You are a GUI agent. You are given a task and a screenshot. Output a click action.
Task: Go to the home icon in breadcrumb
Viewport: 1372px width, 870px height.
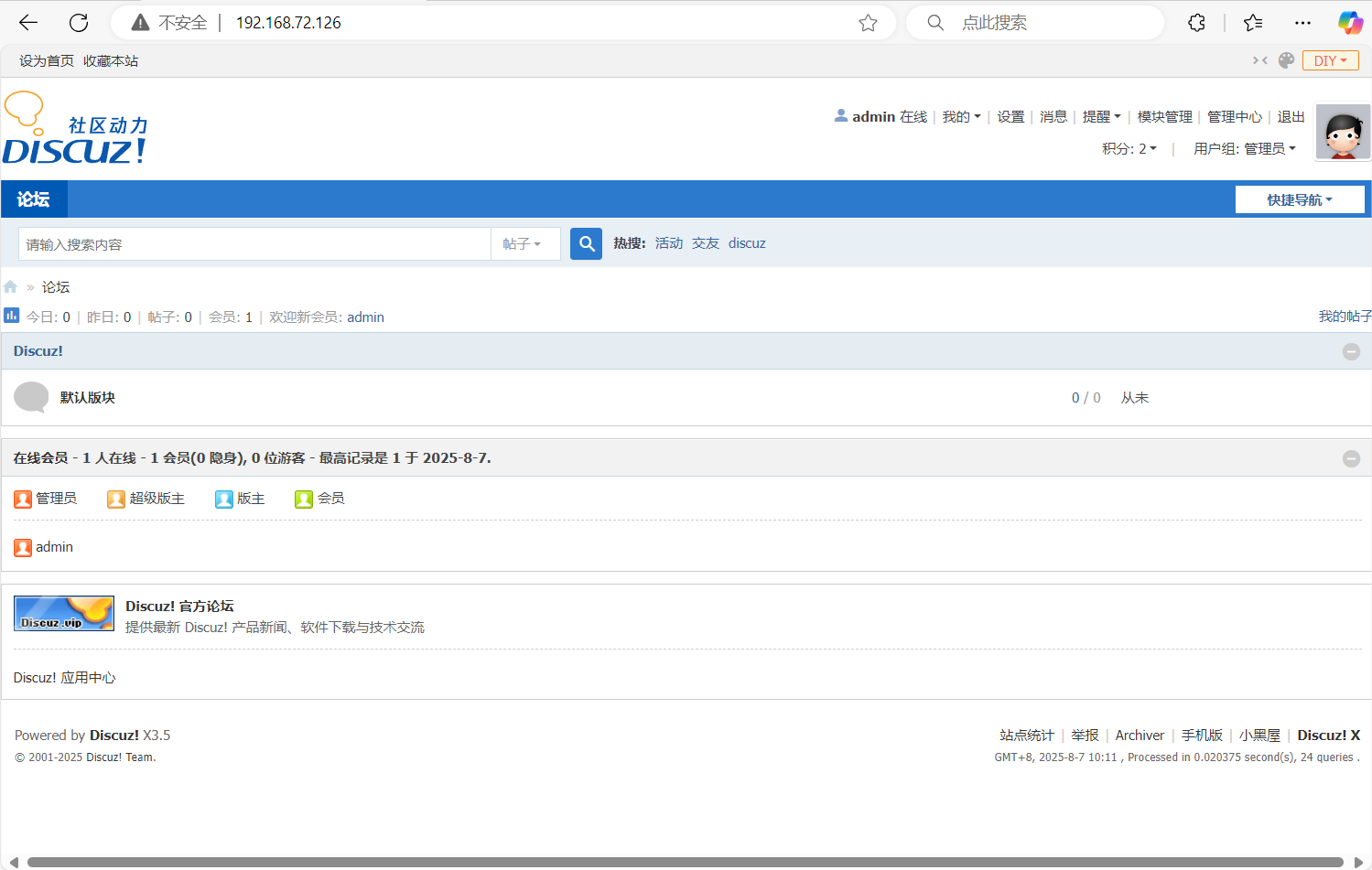point(11,286)
